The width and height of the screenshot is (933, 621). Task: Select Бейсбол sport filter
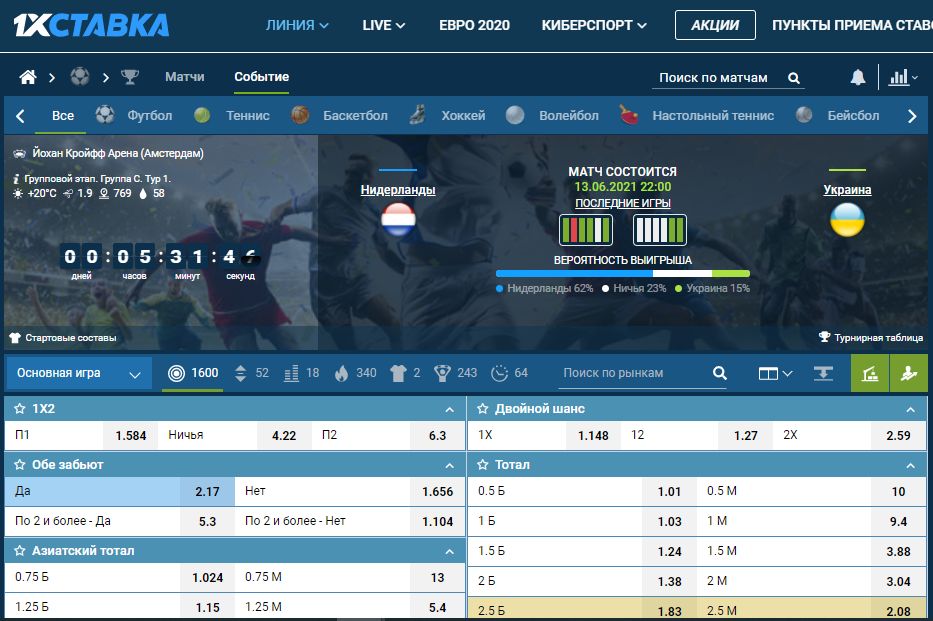(837, 115)
